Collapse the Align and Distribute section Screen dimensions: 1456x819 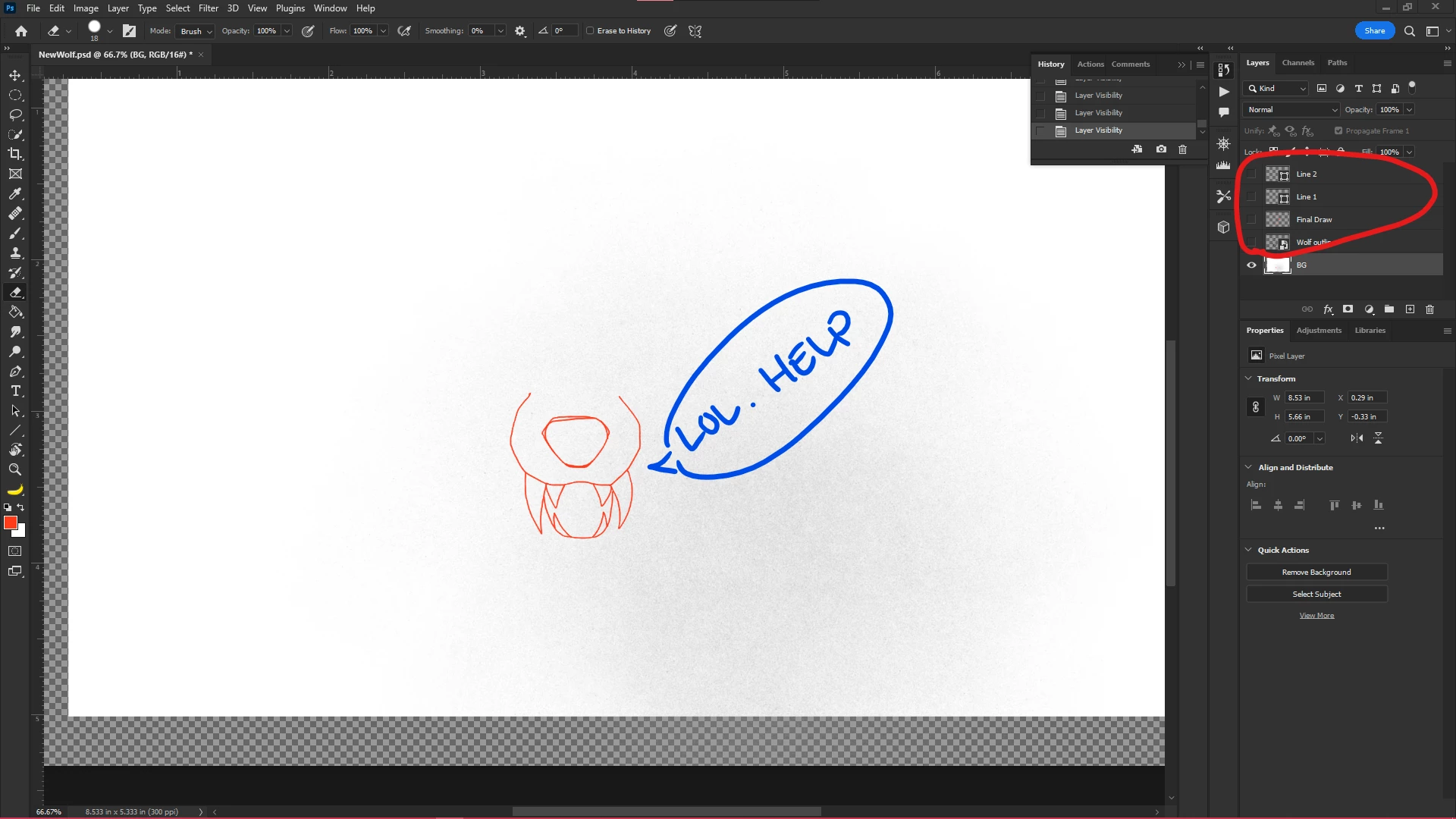(1249, 467)
